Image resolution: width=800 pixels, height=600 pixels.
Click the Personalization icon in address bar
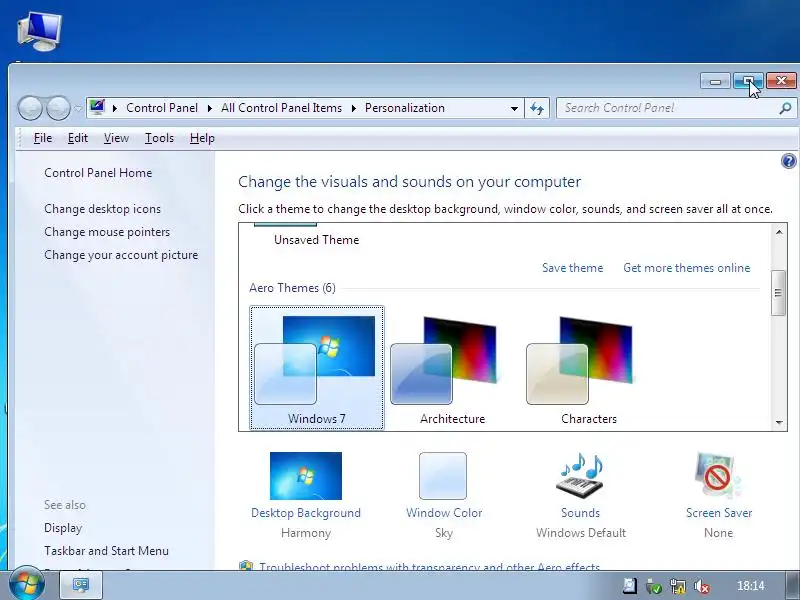(97, 108)
